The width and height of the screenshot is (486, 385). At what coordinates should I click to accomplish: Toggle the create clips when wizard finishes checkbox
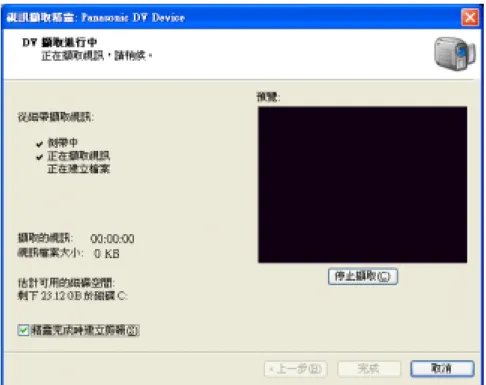pos(23,330)
